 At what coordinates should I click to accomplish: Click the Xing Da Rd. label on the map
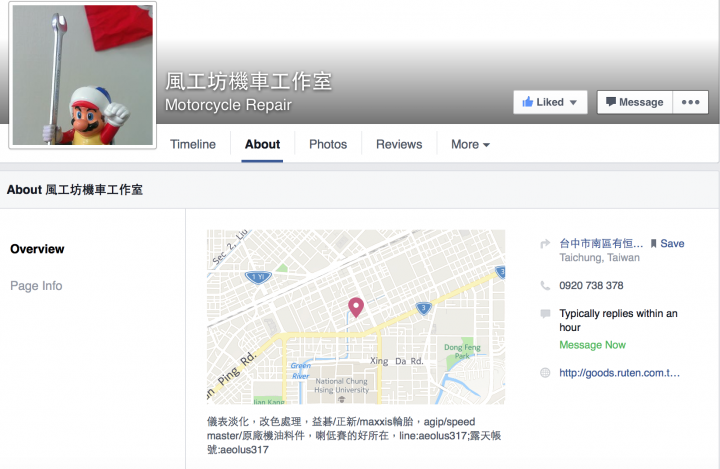pos(397,361)
